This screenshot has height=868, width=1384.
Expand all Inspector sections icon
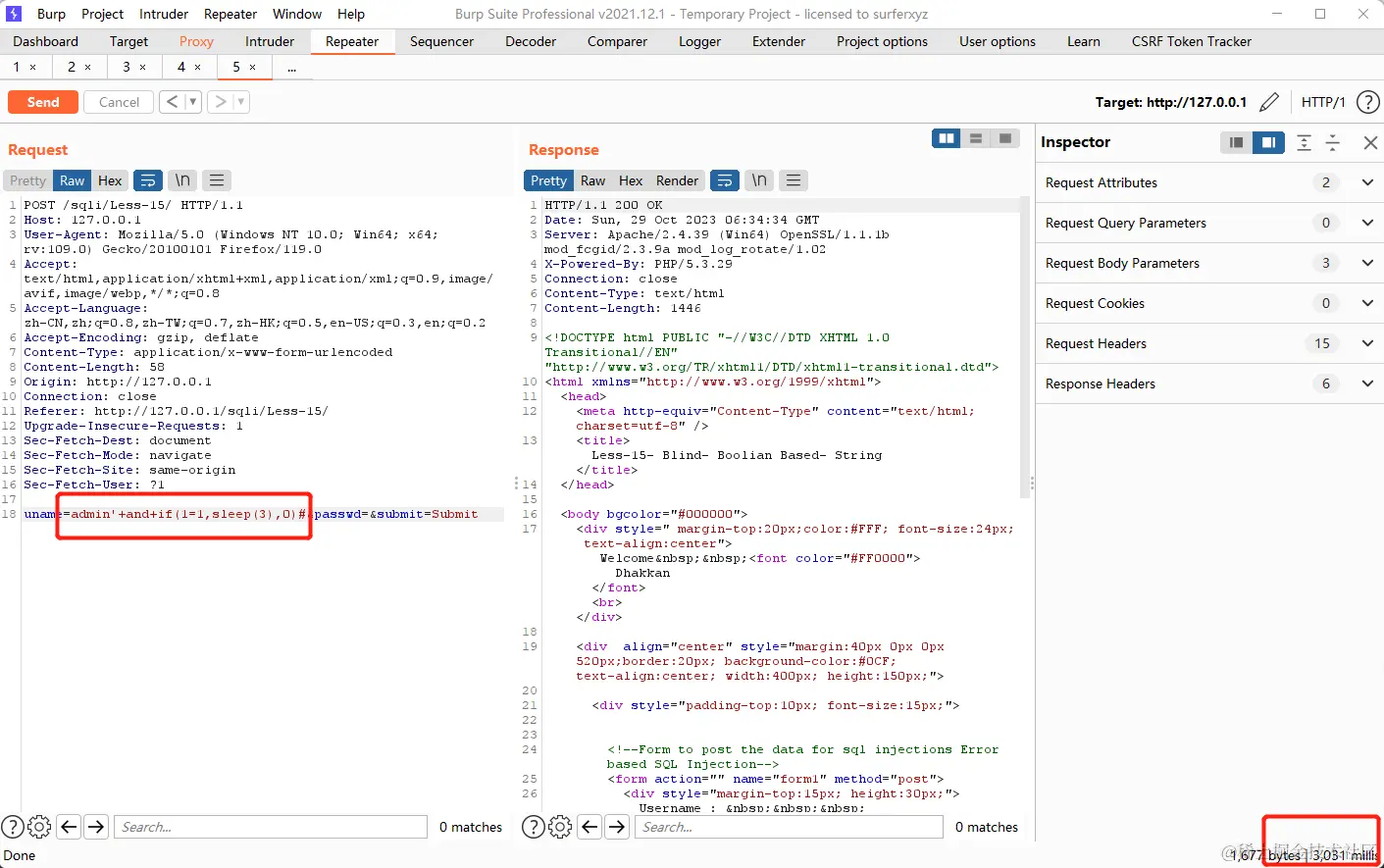point(1304,142)
